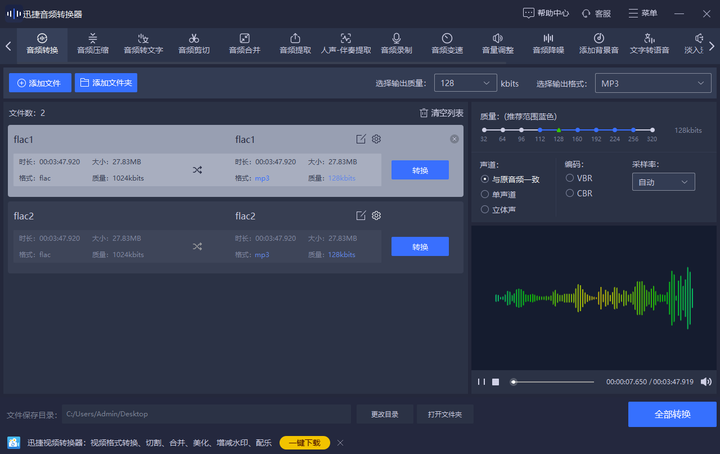
Task: Contact 客服 customer service
Action: 596,13
